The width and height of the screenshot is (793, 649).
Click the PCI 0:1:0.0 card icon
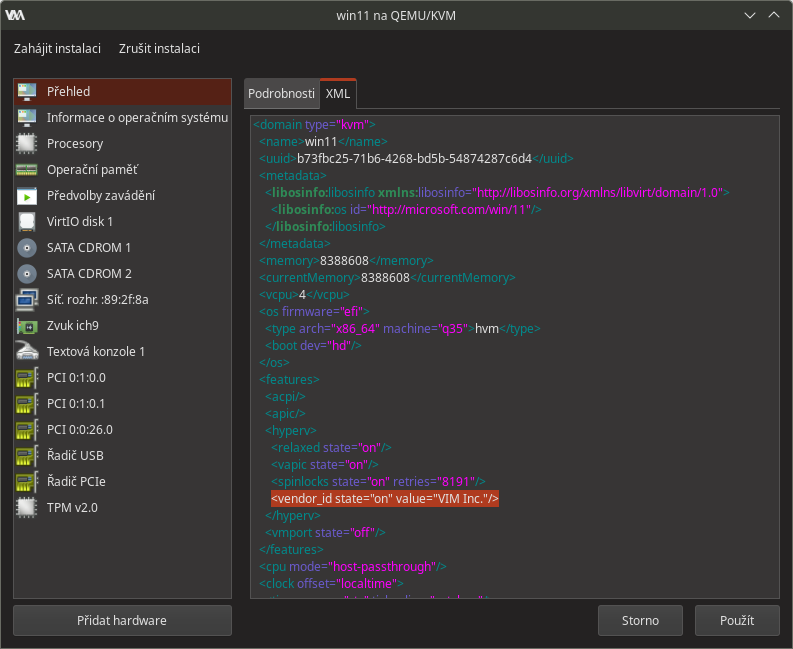pos(27,378)
